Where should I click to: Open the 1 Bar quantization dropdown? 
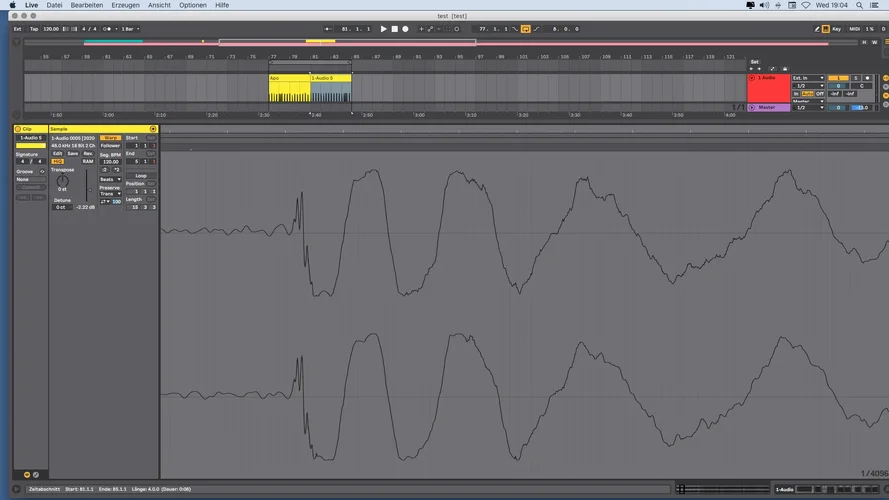(x=130, y=29)
